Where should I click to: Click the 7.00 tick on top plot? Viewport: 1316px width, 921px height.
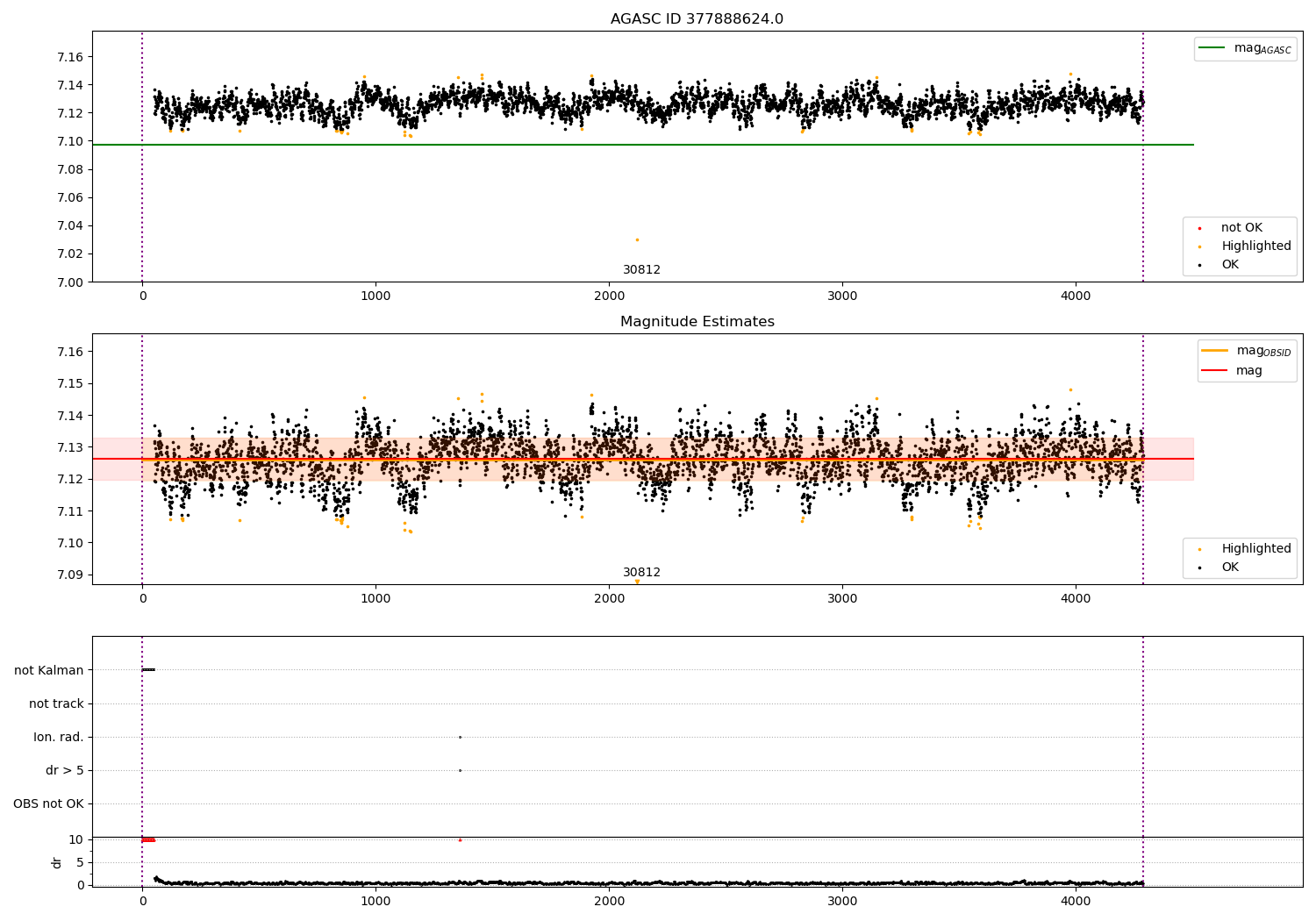[x=70, y=282]
